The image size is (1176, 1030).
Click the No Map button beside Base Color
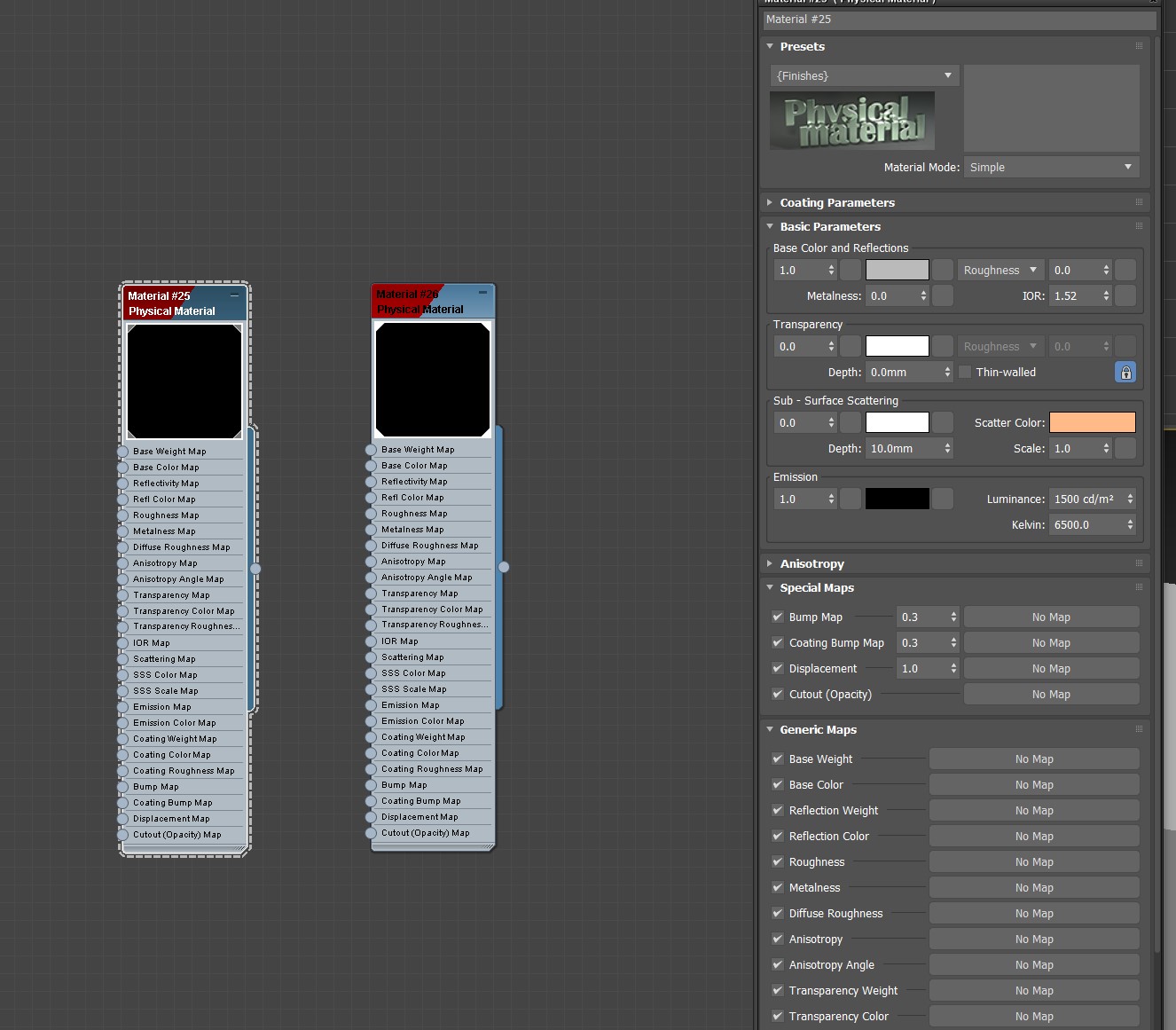1034,784
